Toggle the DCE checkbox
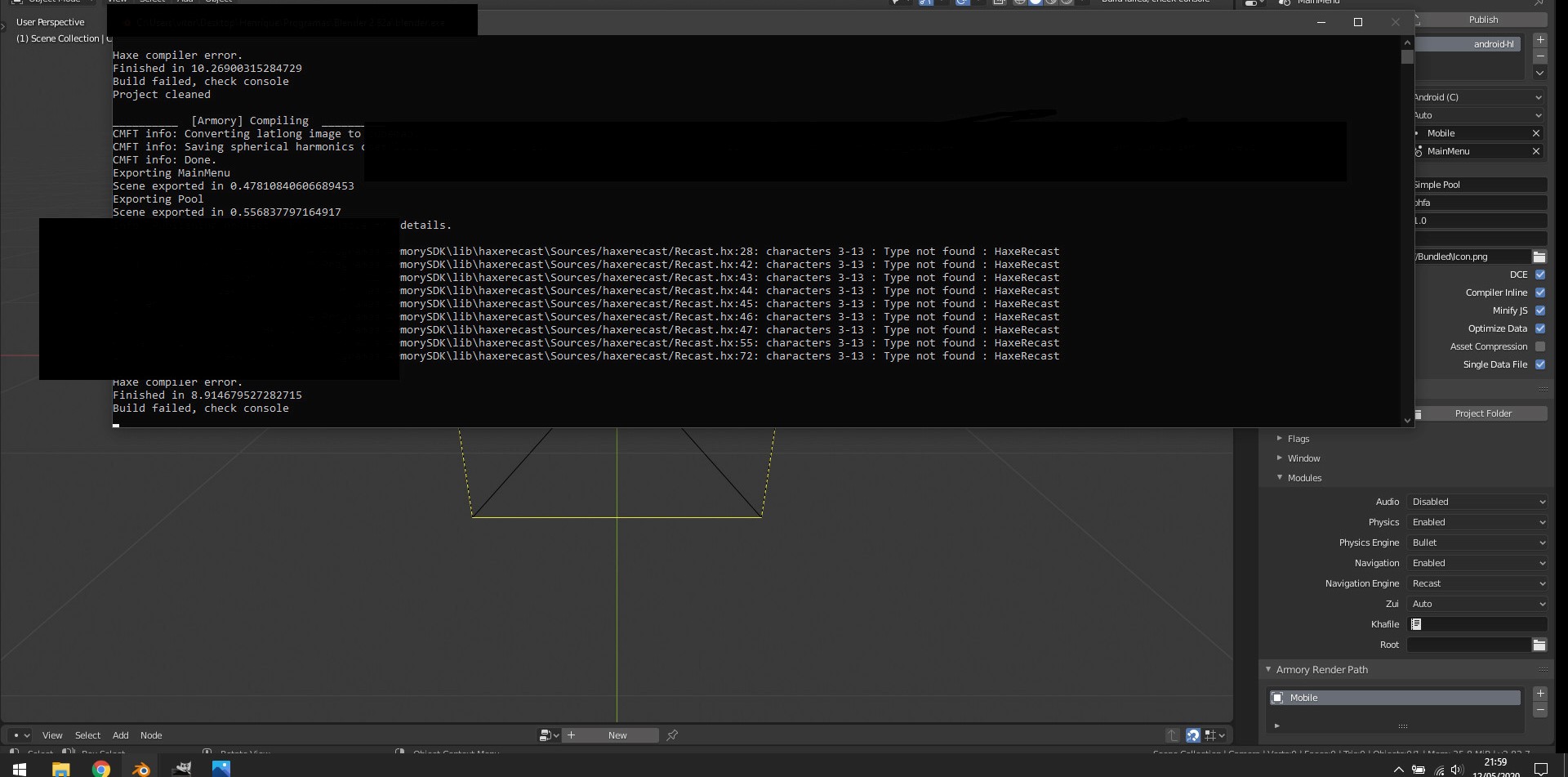Image resolution: width=1568 pixels, height=777 pixels. coord(1540,275)
